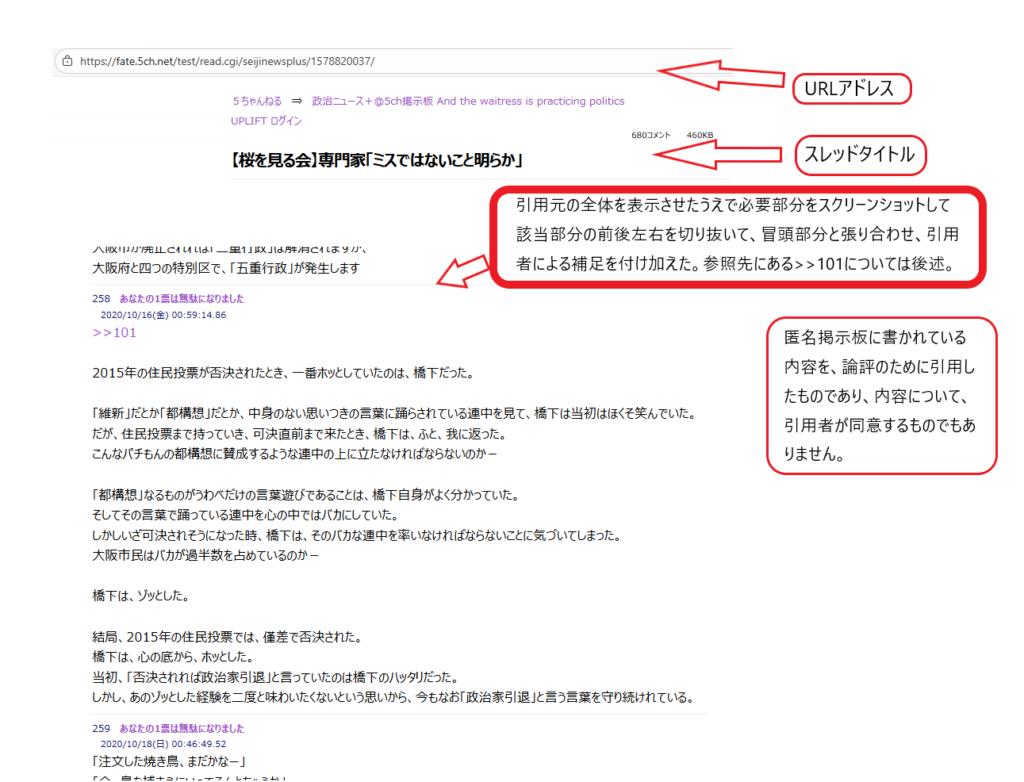Click the poster name on post 259
This screenshot has height=782, width=1024.
click(182, 729)
